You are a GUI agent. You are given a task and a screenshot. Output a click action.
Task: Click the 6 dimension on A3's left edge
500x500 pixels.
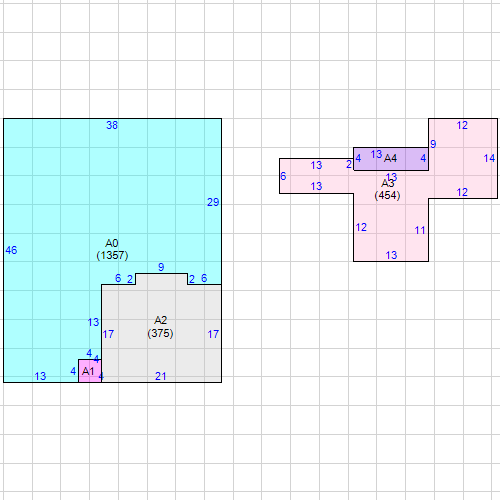point(283,176)
